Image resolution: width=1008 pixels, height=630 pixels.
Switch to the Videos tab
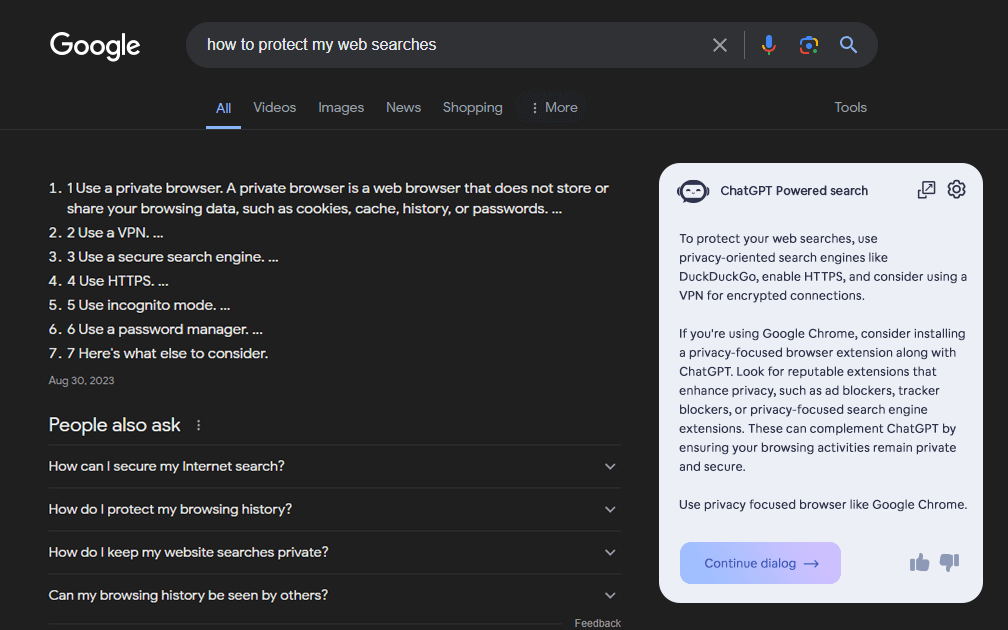[x=274, y=108]
